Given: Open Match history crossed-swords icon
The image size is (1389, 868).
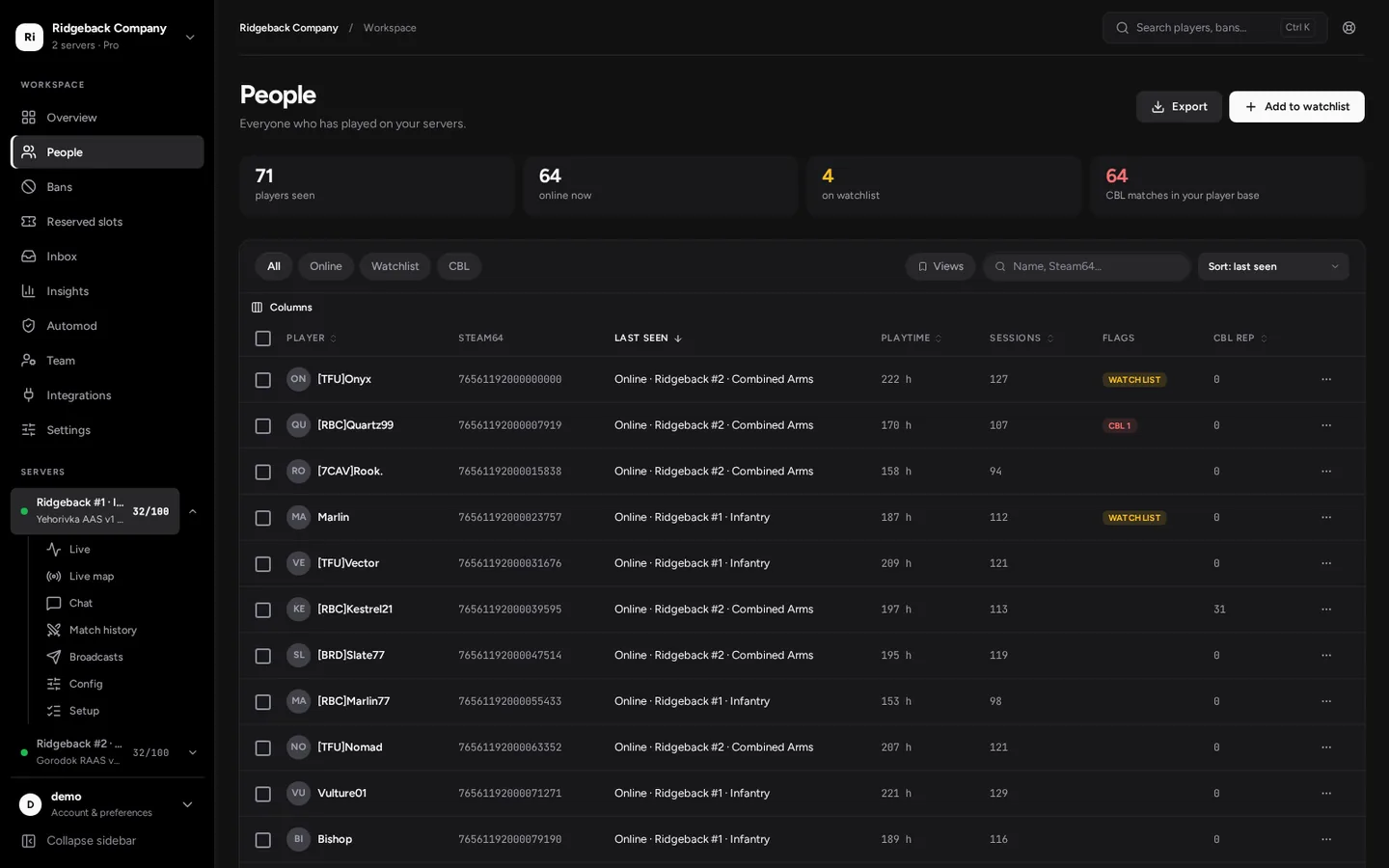Looking at the screenshot, I should (54, 631).
